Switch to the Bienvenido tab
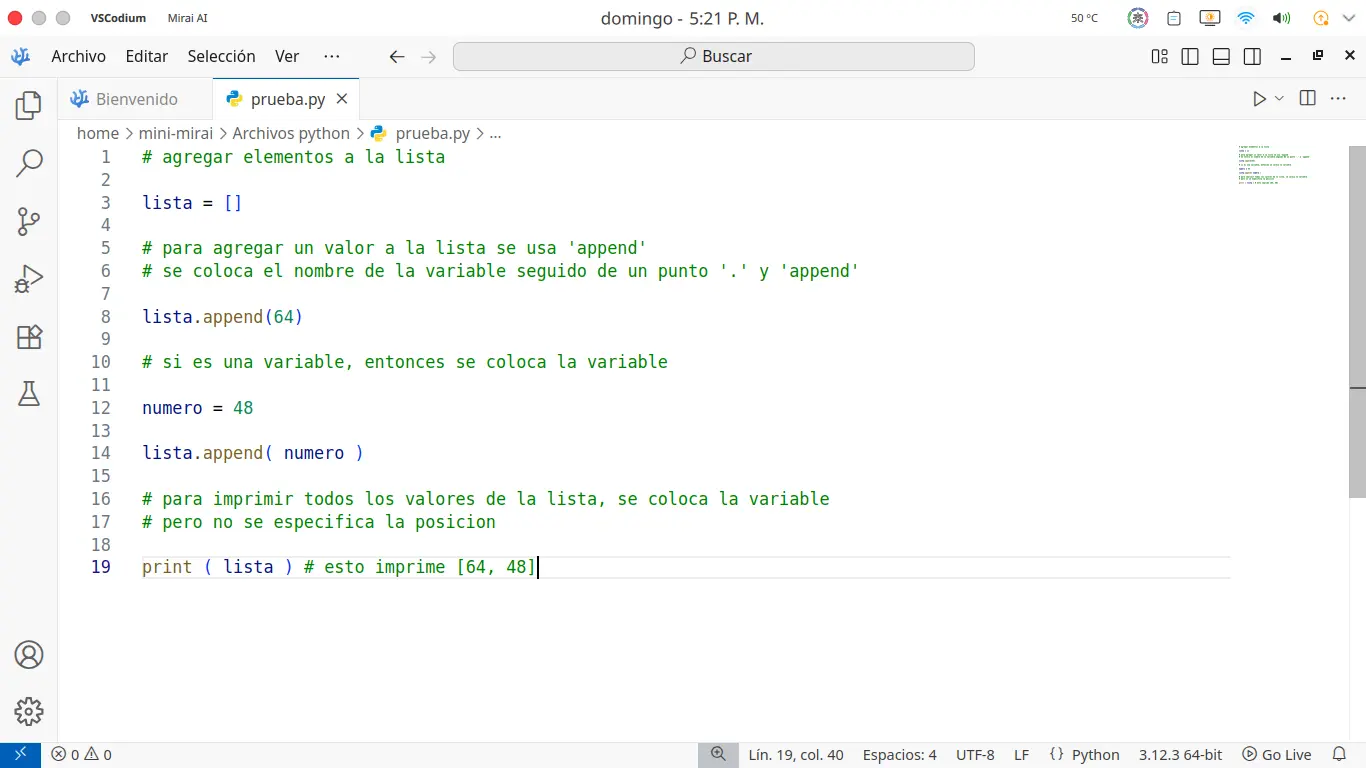 point(136,99)
